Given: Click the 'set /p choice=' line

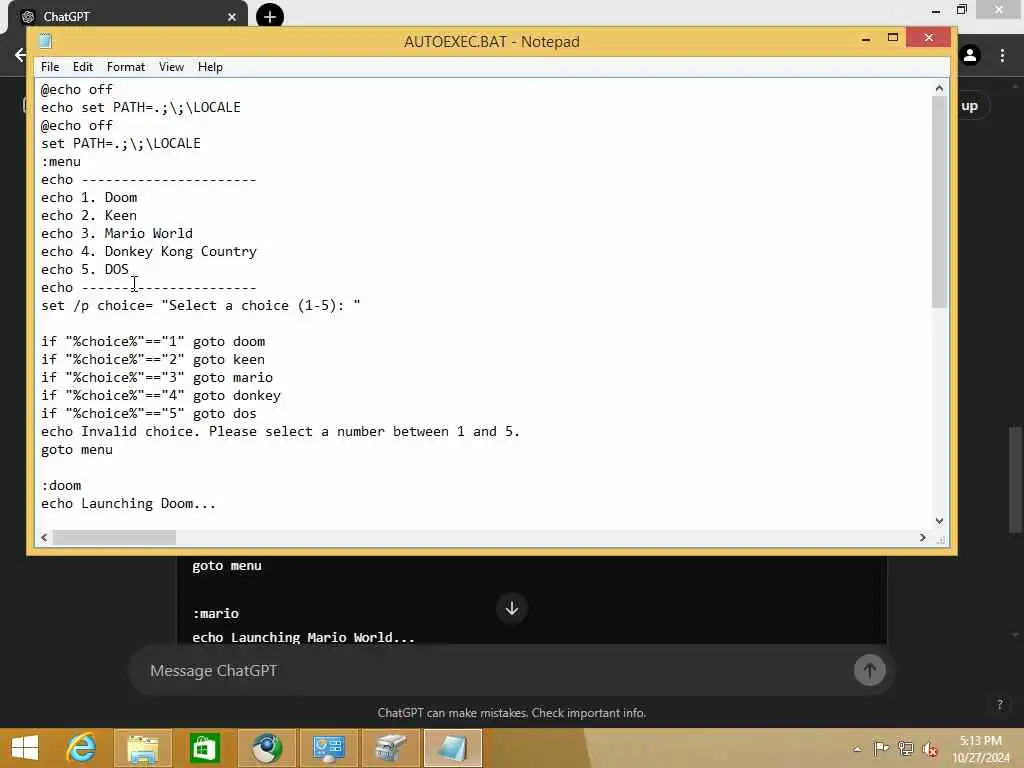Looking at the screenshot, I should [200, 306].
